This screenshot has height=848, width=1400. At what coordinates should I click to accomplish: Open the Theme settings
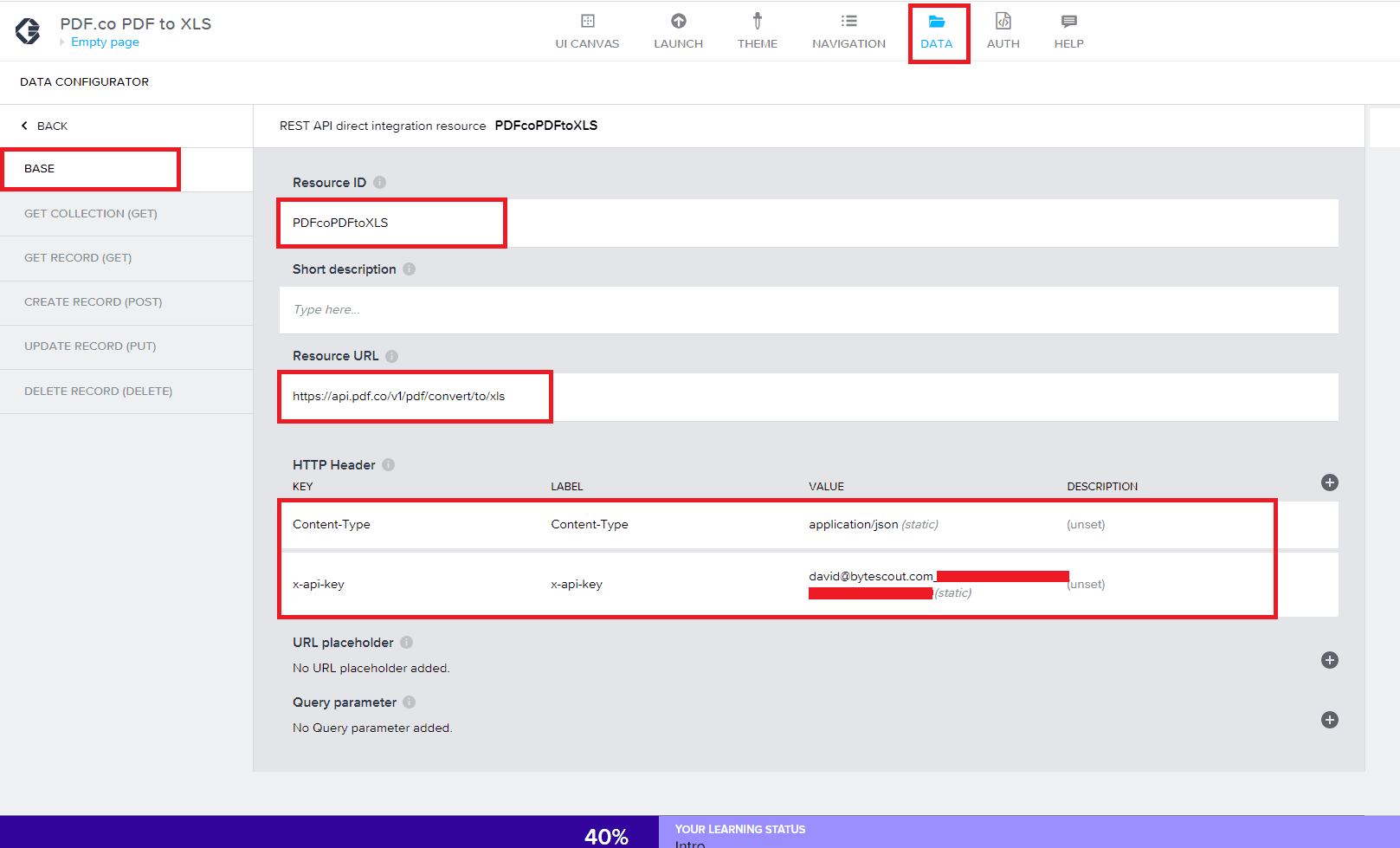(757, 31)
